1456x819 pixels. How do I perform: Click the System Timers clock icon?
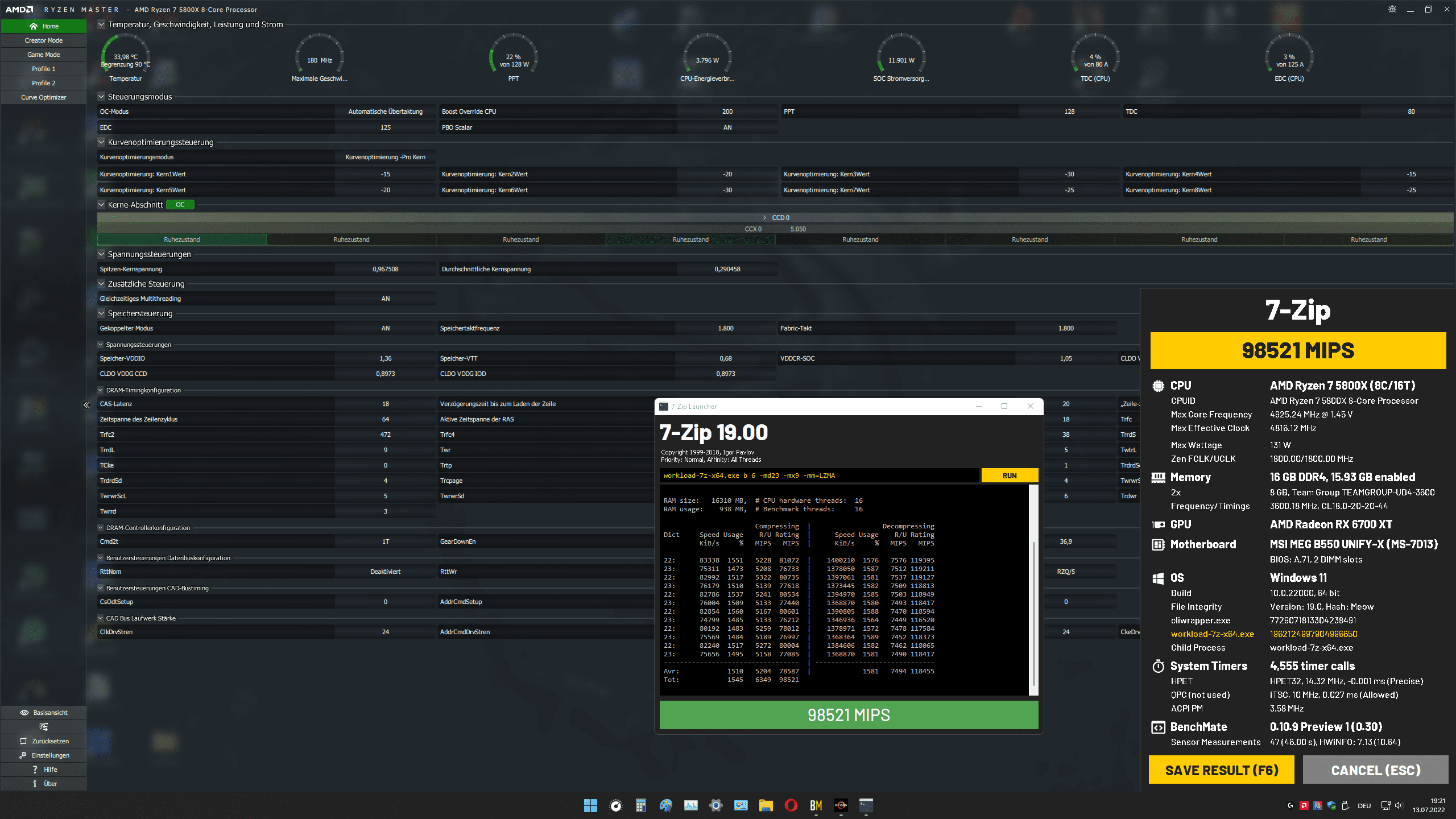point(1158,667)
